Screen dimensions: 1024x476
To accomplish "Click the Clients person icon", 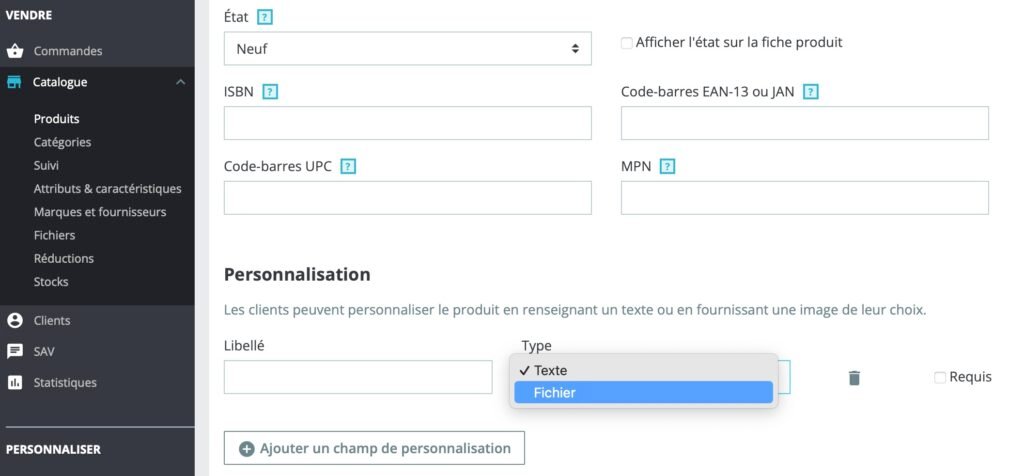I will coord(14,321).
